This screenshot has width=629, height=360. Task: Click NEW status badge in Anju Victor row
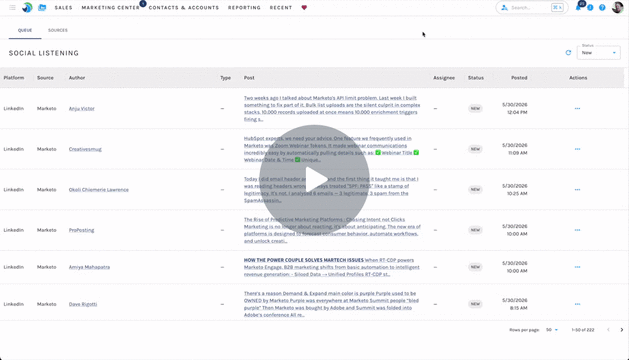coord(475,108)
